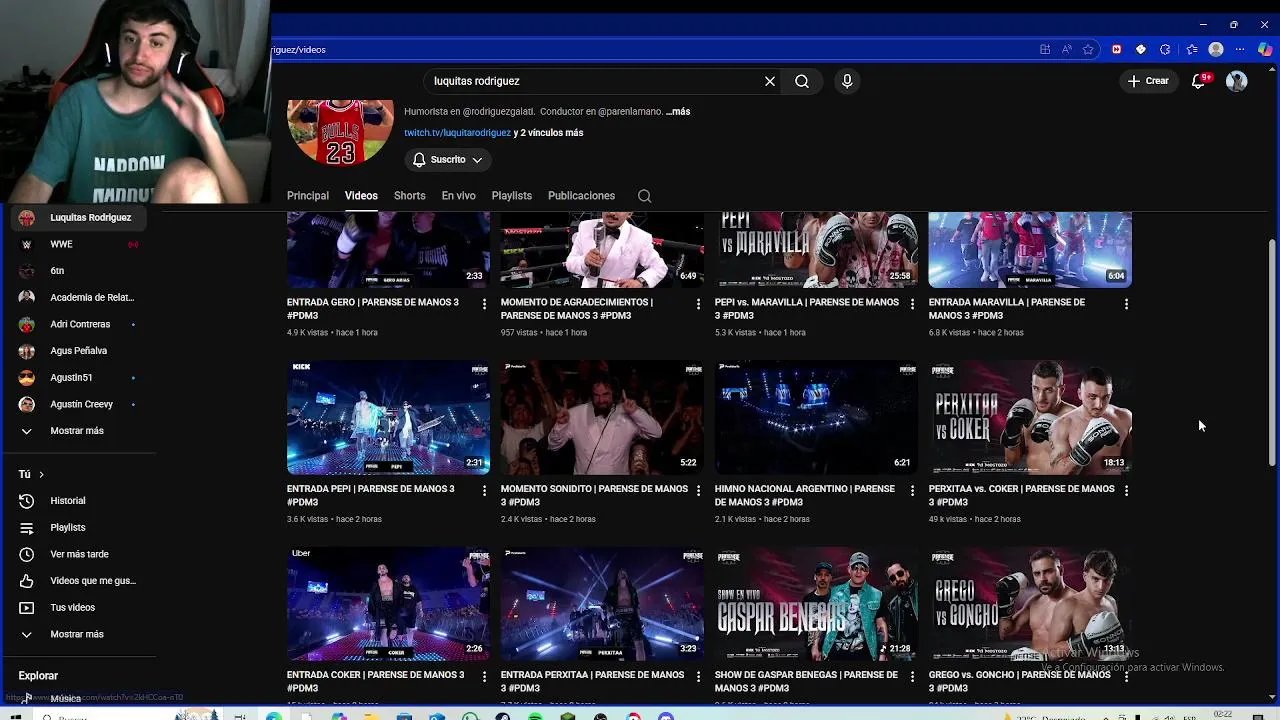Expand channel description with ...más
1280x720 pixels.
[x=679, y=112]
